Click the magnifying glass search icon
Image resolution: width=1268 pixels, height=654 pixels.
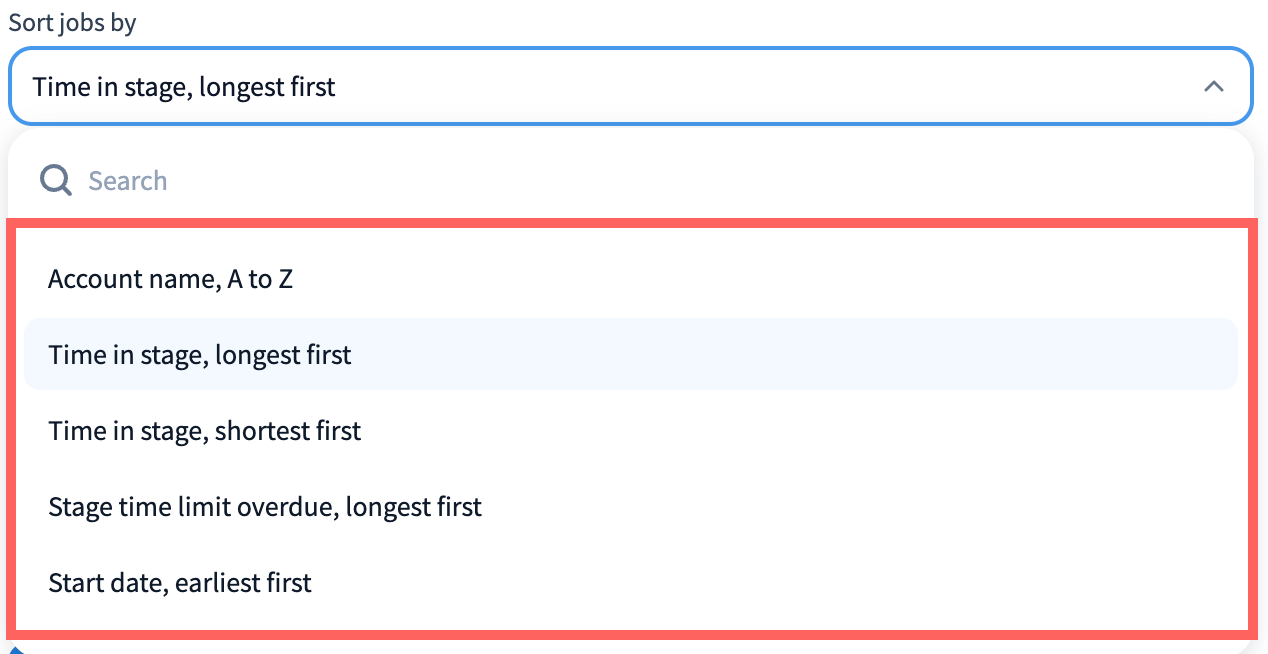(x=55, y=181)
